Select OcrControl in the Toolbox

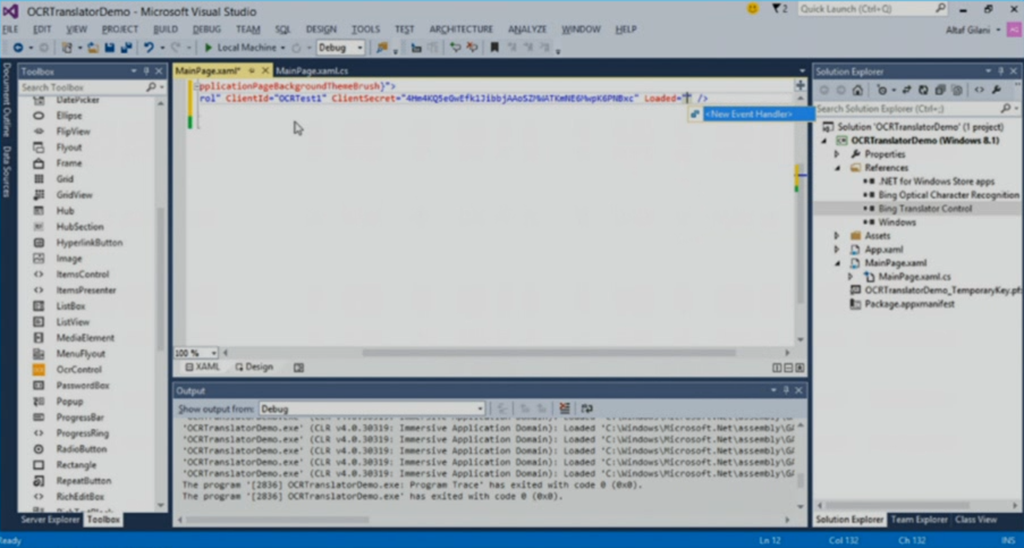(x=79, y=370)
